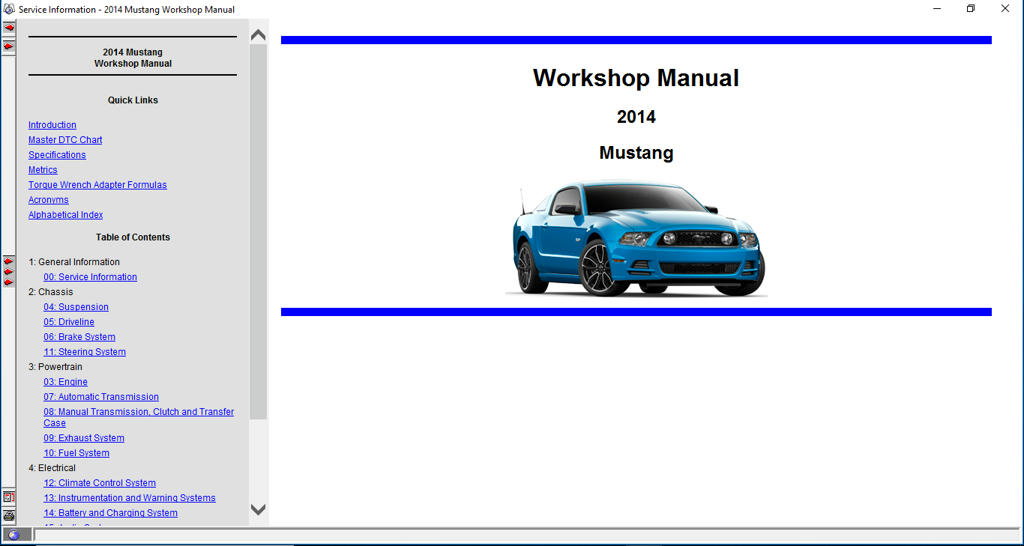Click the application icon in the title bar
Image resolution: width=1024 pixels, height=546 pixels.
(x=9, y=9)
